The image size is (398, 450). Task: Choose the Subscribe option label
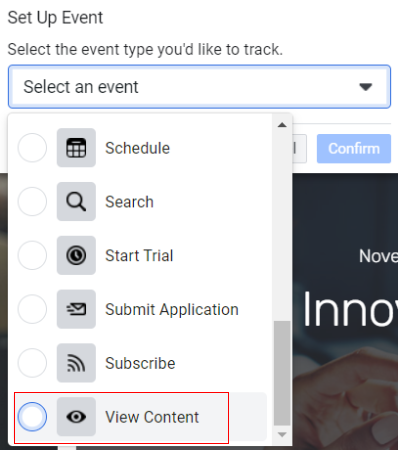[x=140, y=363]
